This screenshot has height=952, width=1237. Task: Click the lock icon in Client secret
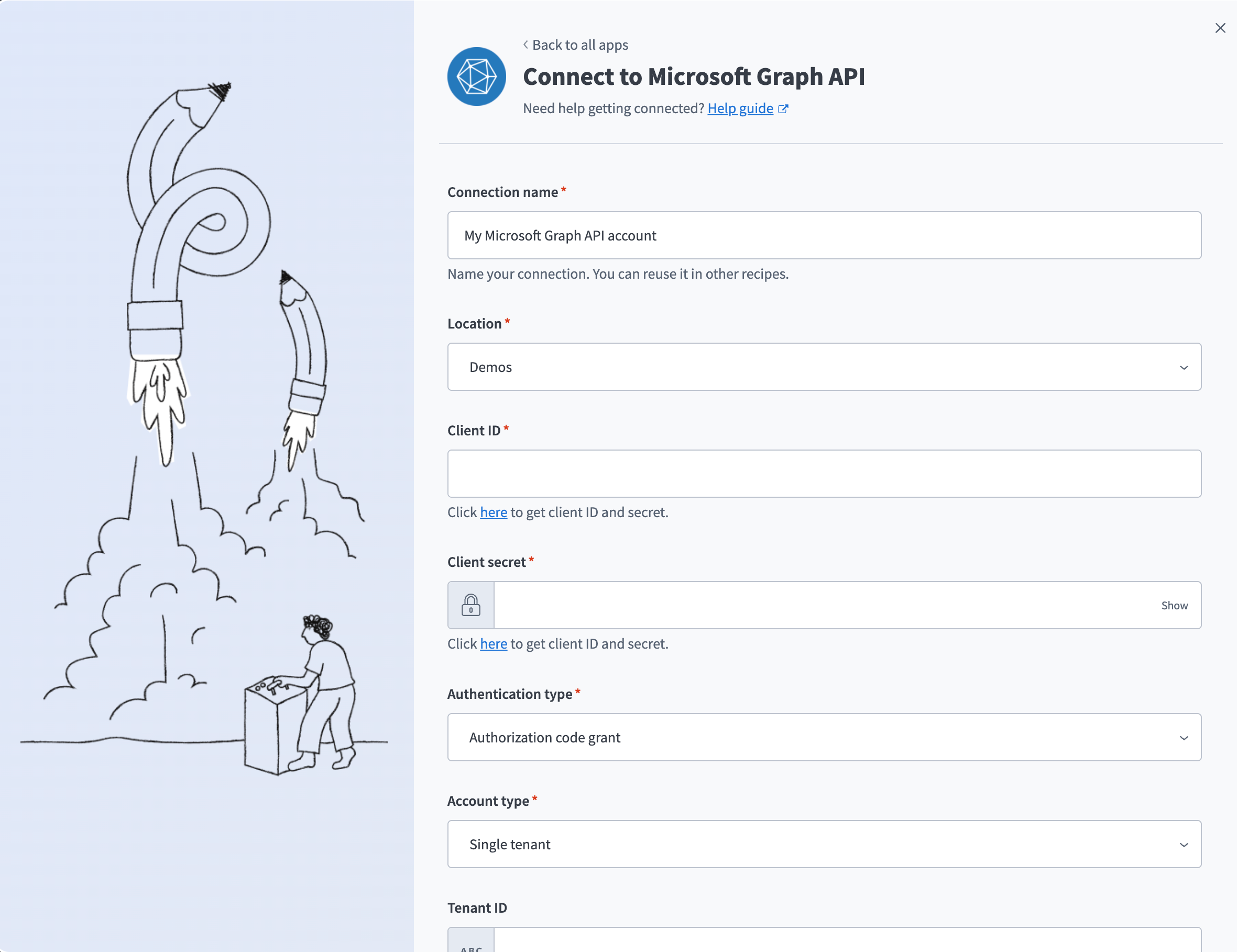[470, 605]
